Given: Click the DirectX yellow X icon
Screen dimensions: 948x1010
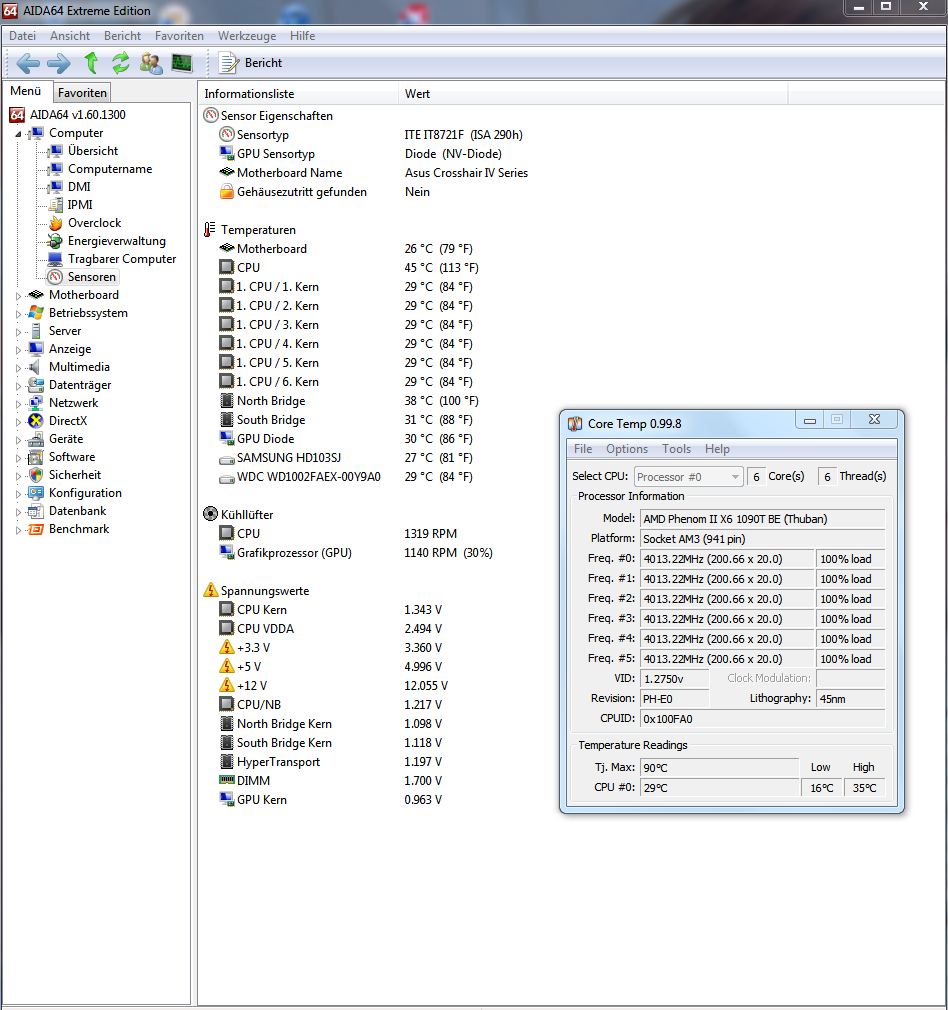Looking at the screenshot, I should click(x=37, y=421).
